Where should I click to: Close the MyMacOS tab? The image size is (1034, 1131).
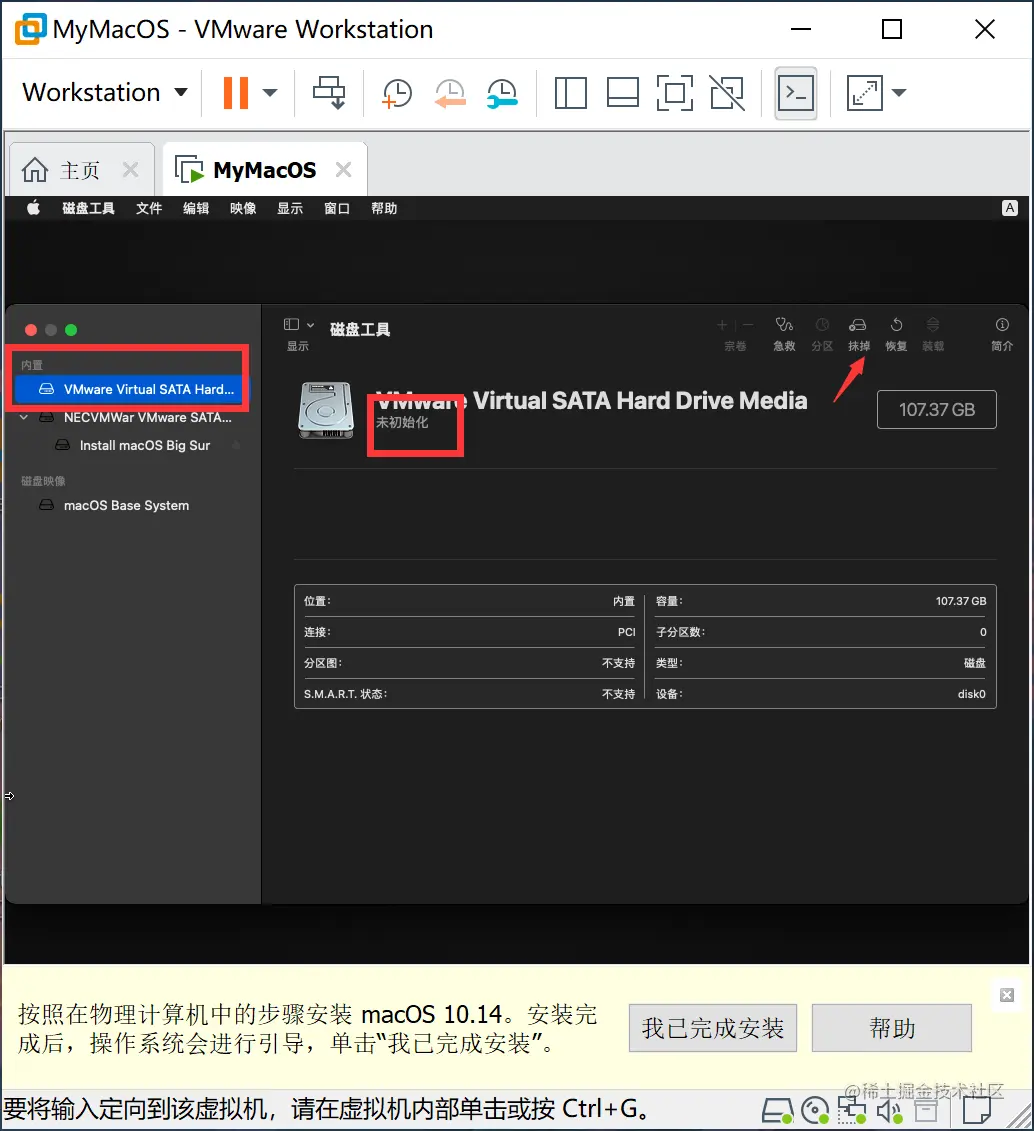tap(344, 170)
